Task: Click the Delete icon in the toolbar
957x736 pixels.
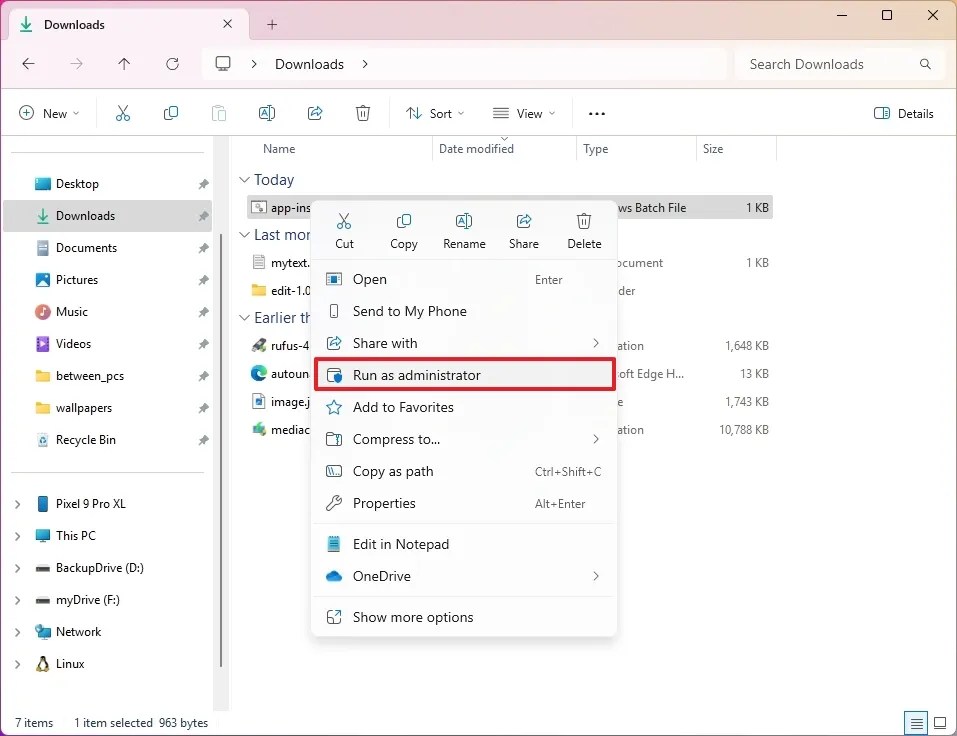Action: pyautogui.click(x=363, y=113)
